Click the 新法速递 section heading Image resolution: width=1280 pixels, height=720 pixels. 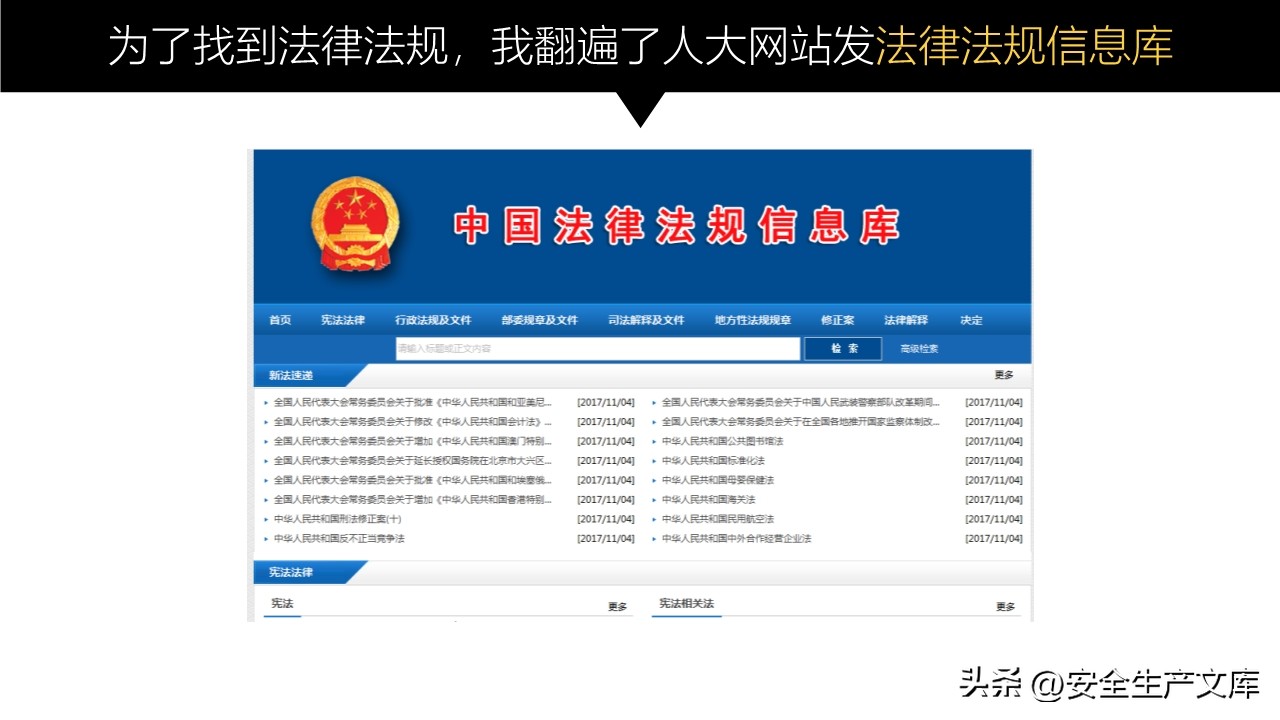pyautogui.click(x=290, y=376)
